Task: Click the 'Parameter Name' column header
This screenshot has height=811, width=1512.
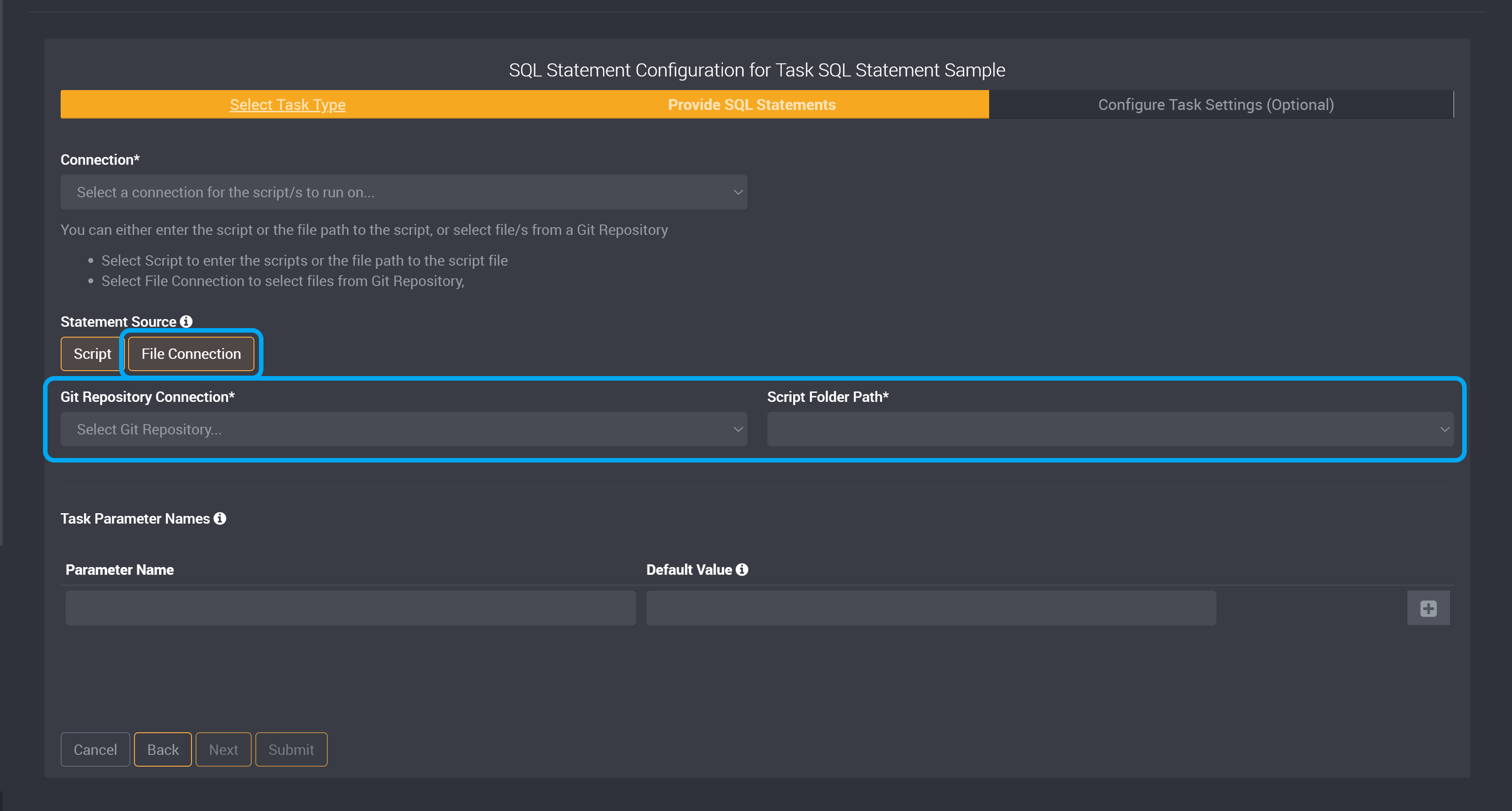Action: tap(119, 570)
